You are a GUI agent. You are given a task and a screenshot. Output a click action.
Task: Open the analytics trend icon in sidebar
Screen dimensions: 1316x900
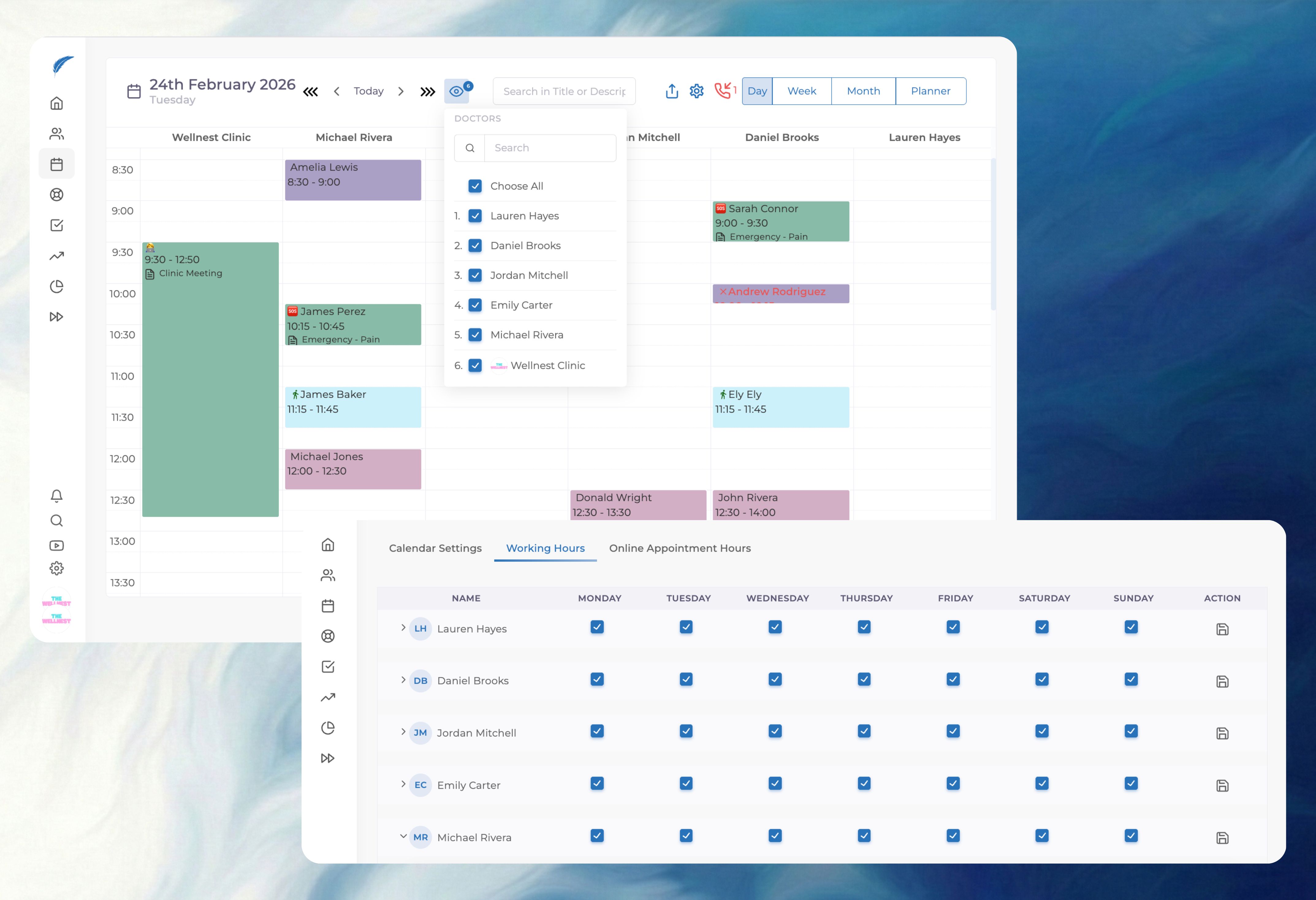[57, 256]
